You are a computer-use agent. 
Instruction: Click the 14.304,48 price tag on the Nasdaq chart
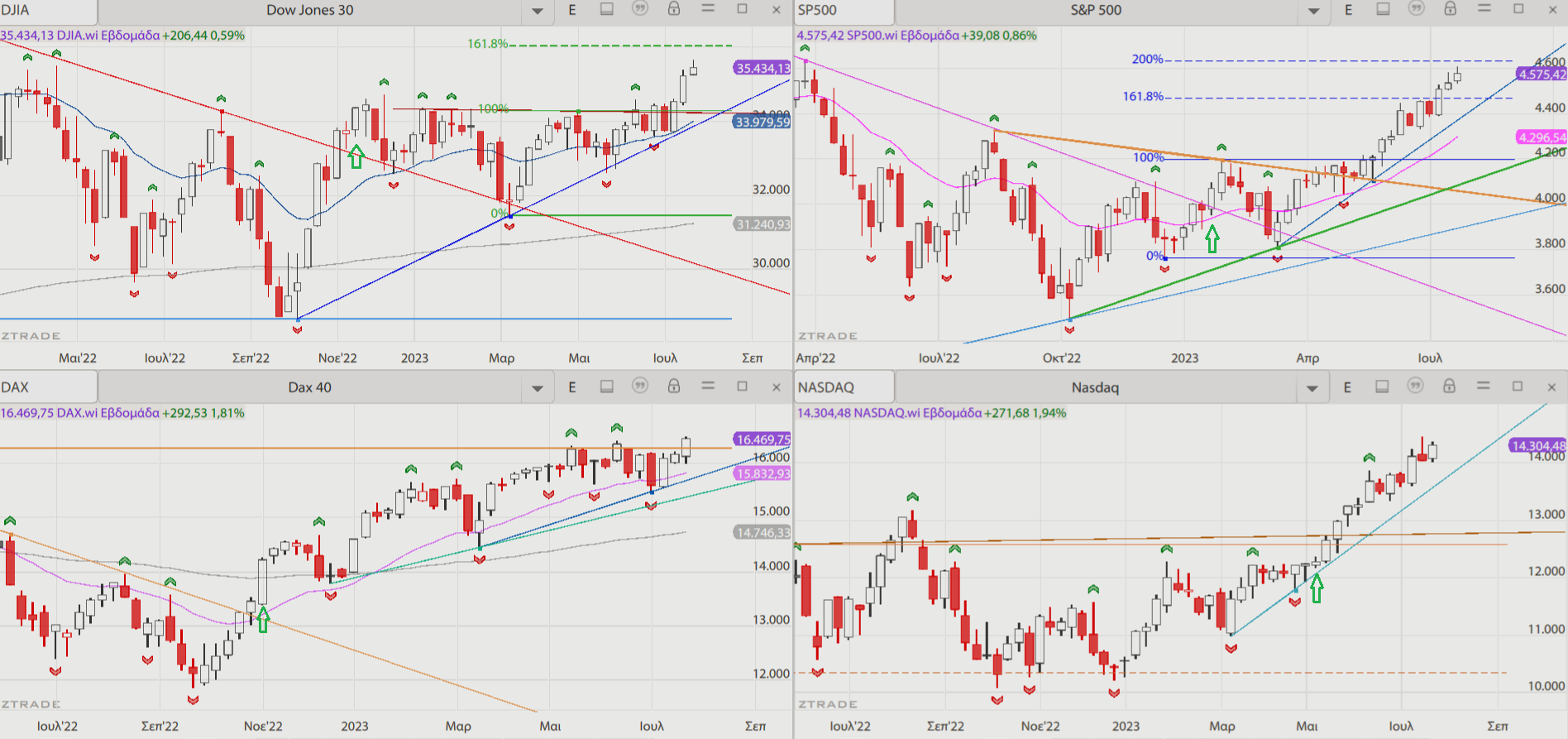[x=1538, y=446]
